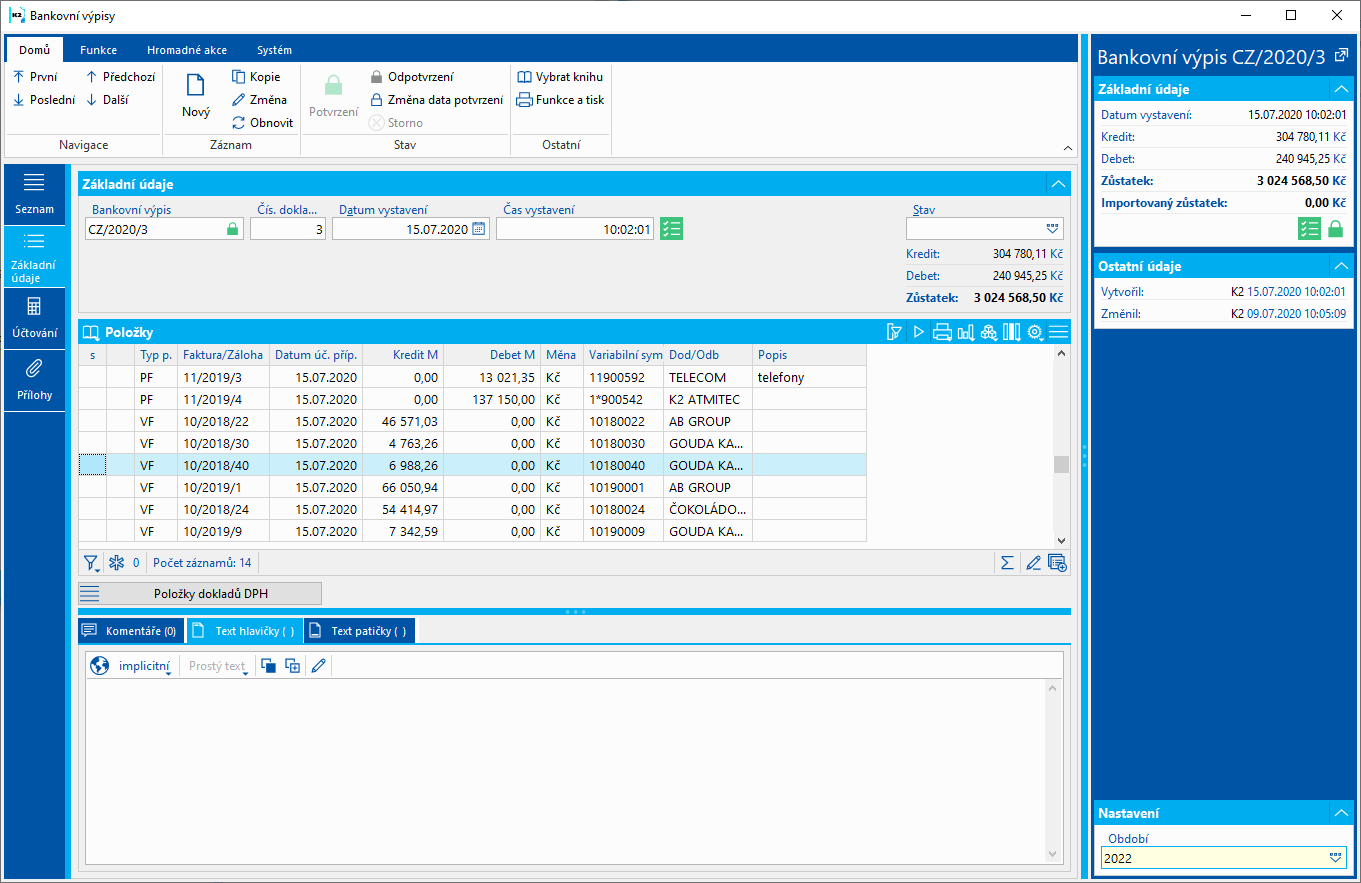Image resolution: width=1361 pixels, height=883 pixels.
Task: Click Funkce a tisk in the ribbon
Action: click(x=560, y=100)
